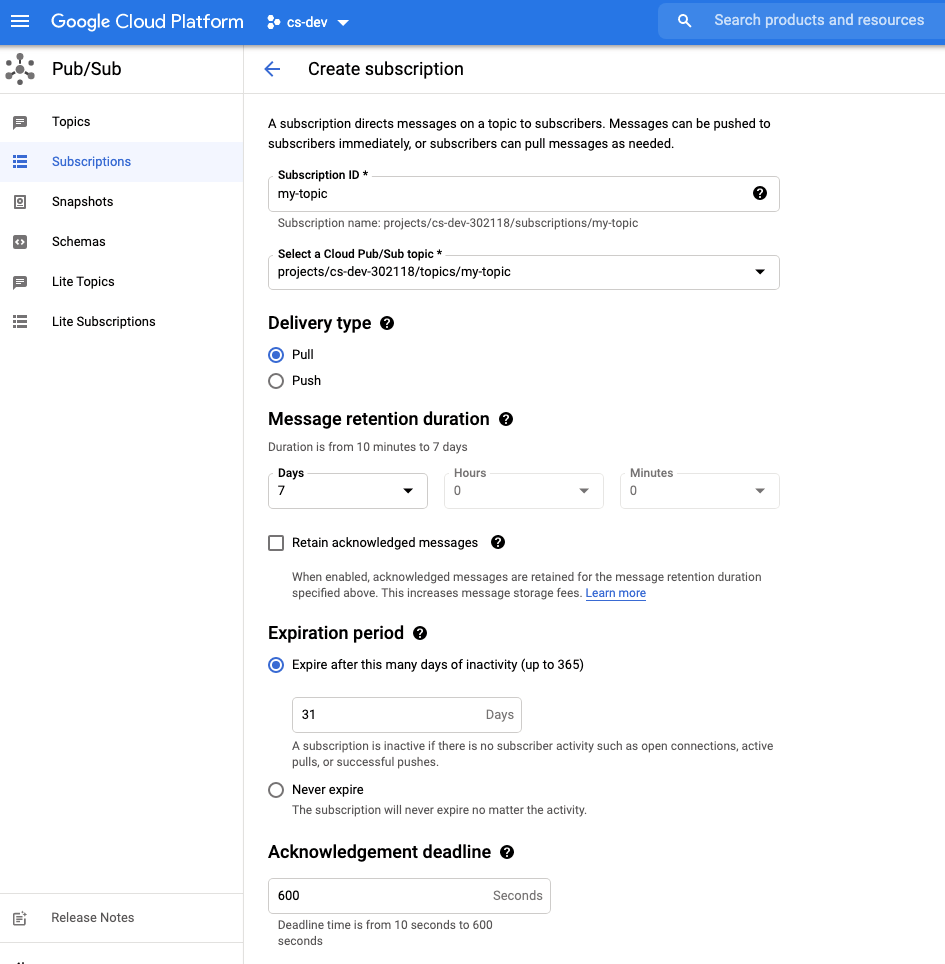Click the back arrow beside Create subscription
The height and width of the screenshot is (964, 945).
tap(272, 69)
